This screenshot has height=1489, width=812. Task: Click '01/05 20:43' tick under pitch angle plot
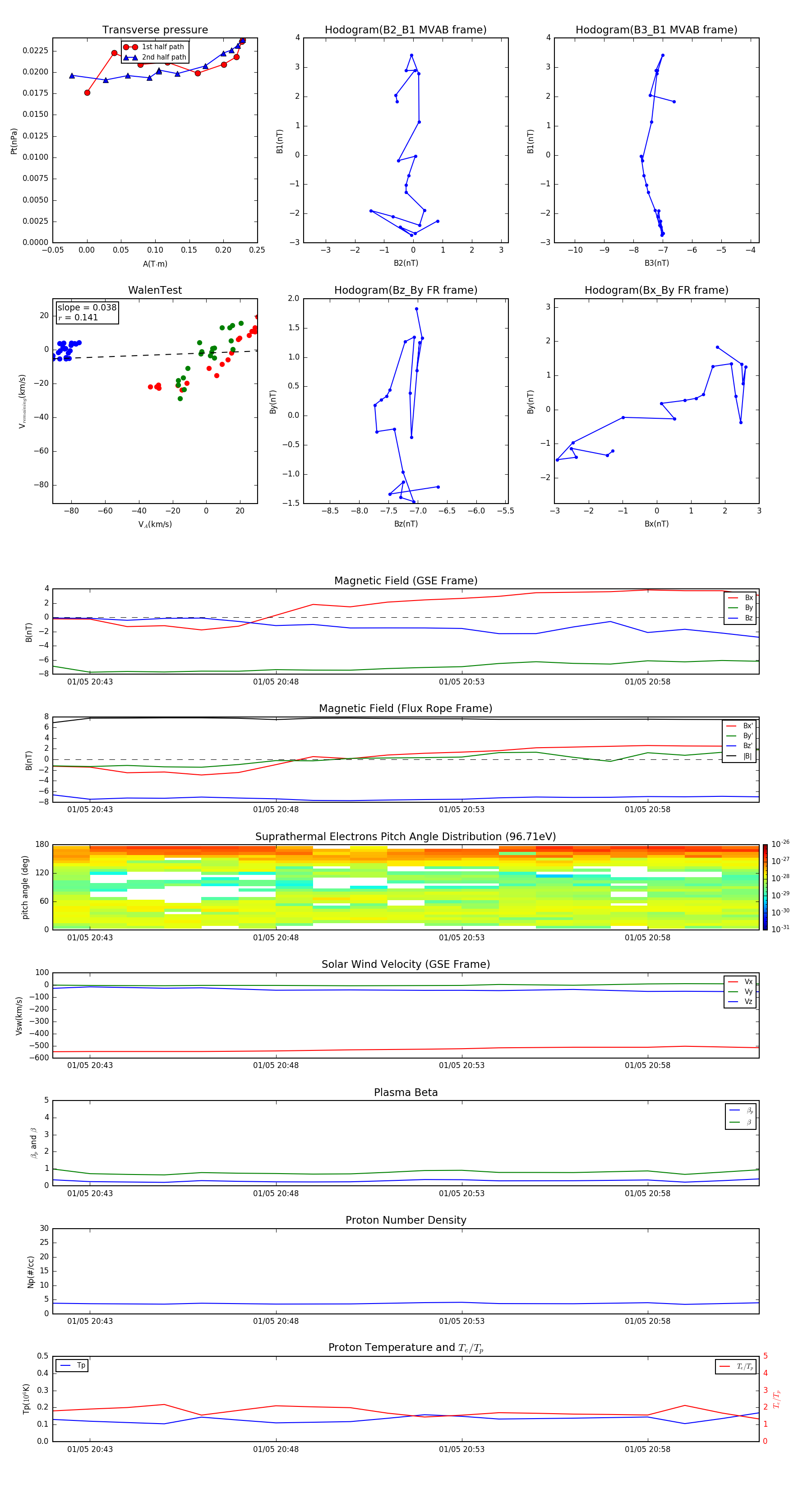(90, 938)
